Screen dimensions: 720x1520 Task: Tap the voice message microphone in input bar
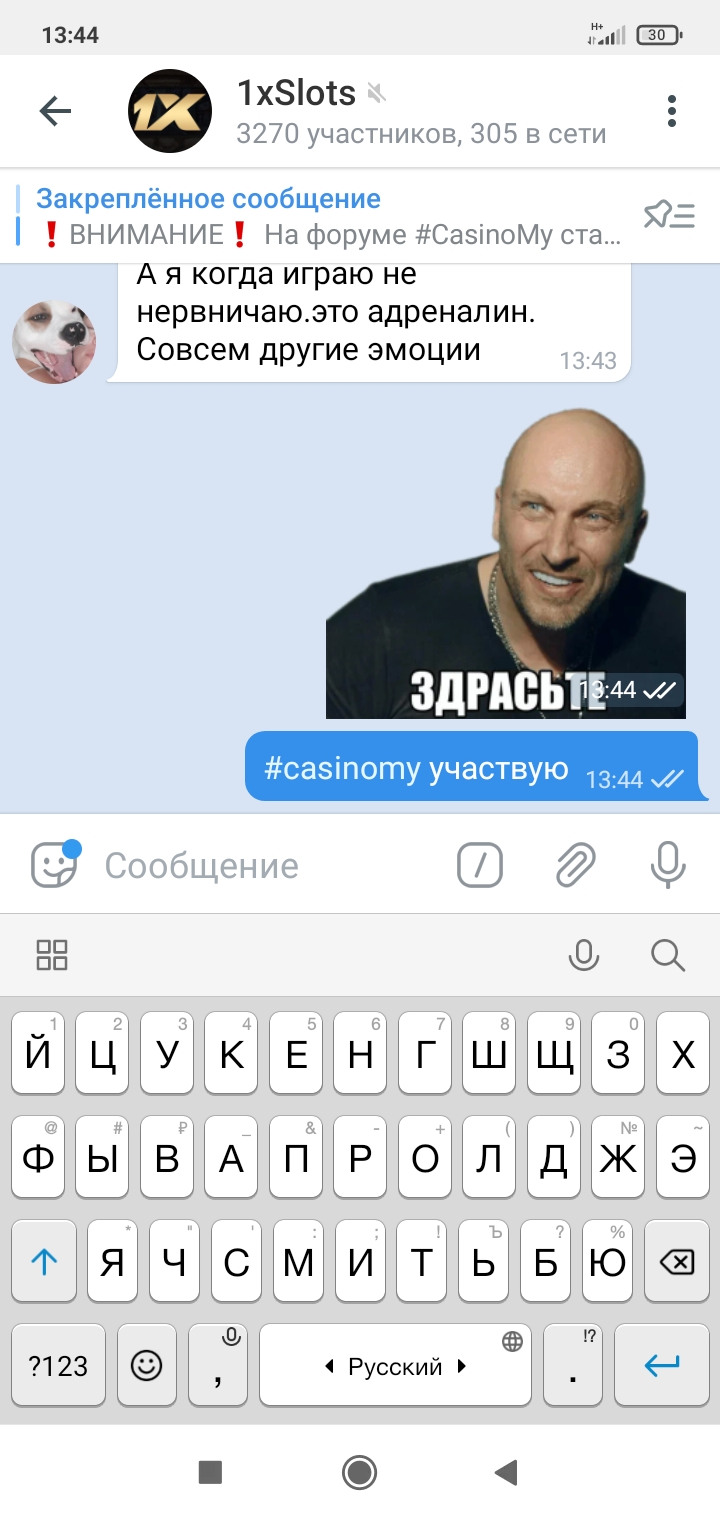[668, 865]
